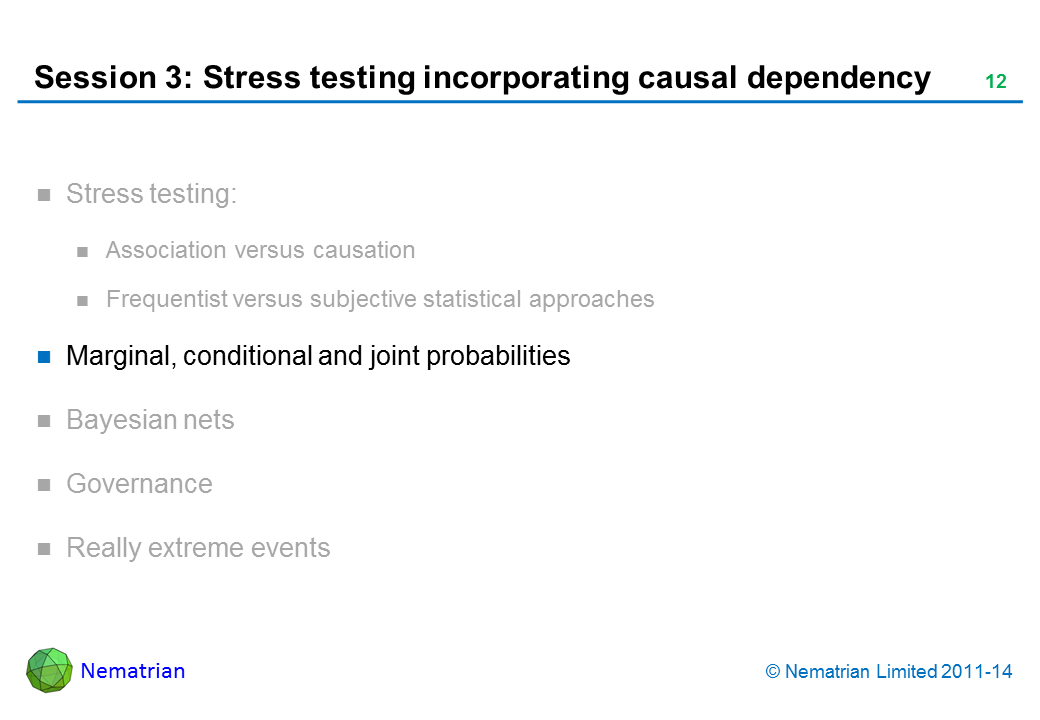Select Association versus causation item
The width and height of the screenshot is (1040, 720).
click(260, 250)
